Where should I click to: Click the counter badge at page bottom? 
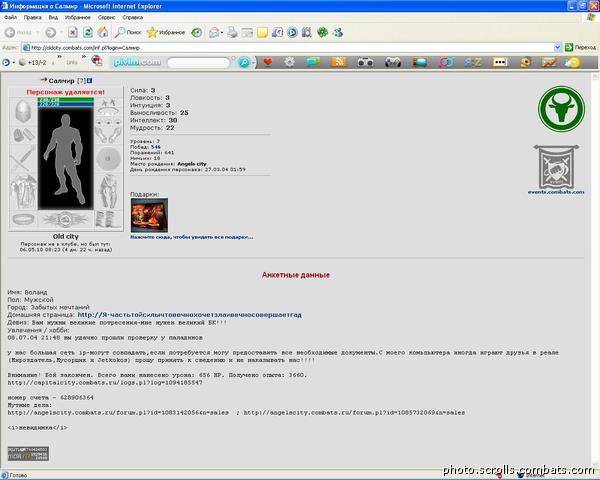tap(28, 453)
